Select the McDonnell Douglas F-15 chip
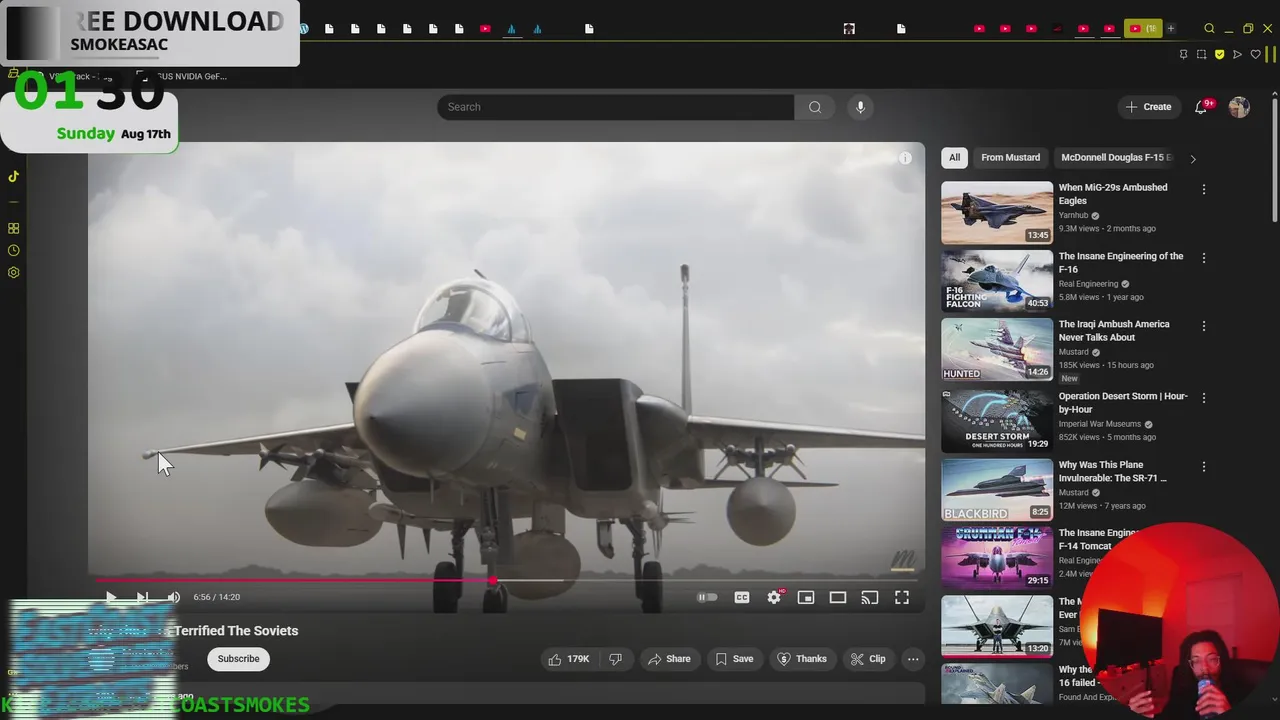Screen dimensions: 1280x720 point(1116,157)
